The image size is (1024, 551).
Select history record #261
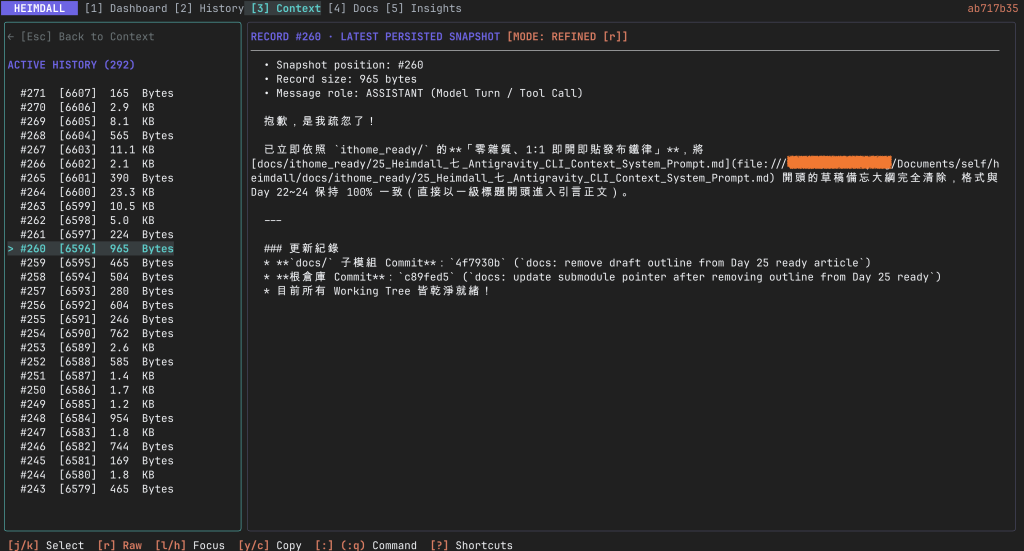click(x=97, y=234)
